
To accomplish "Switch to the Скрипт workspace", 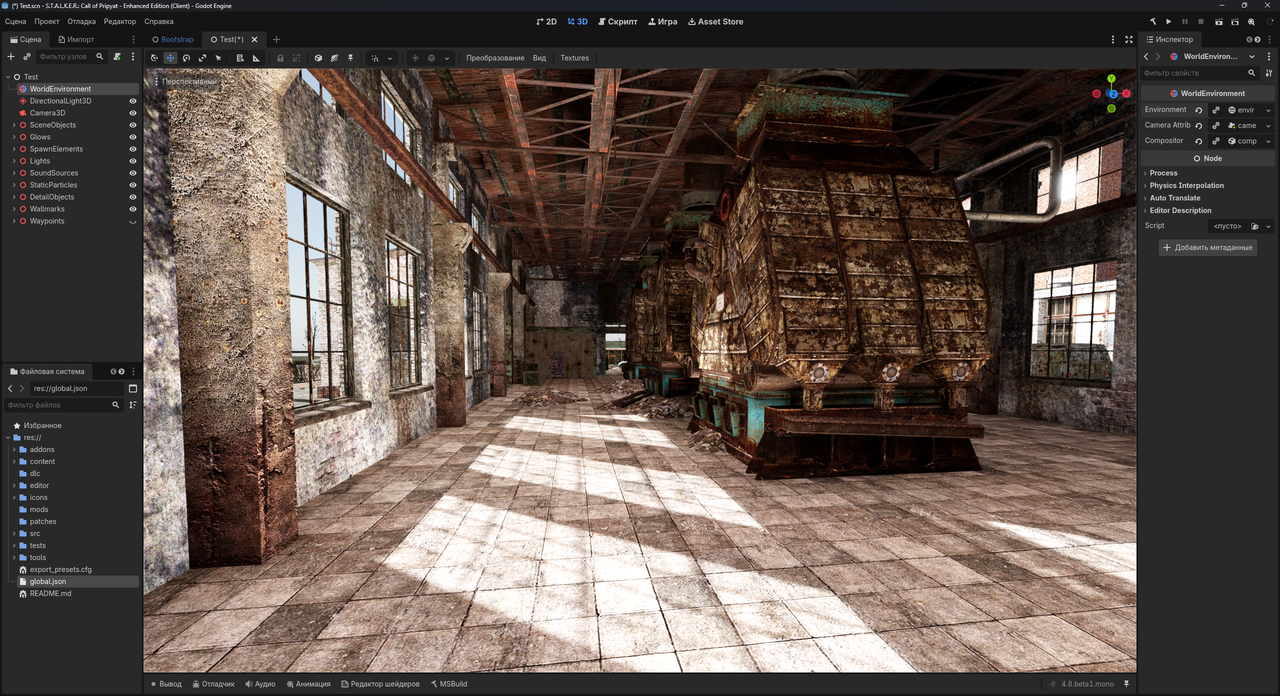I will [617, 21].
